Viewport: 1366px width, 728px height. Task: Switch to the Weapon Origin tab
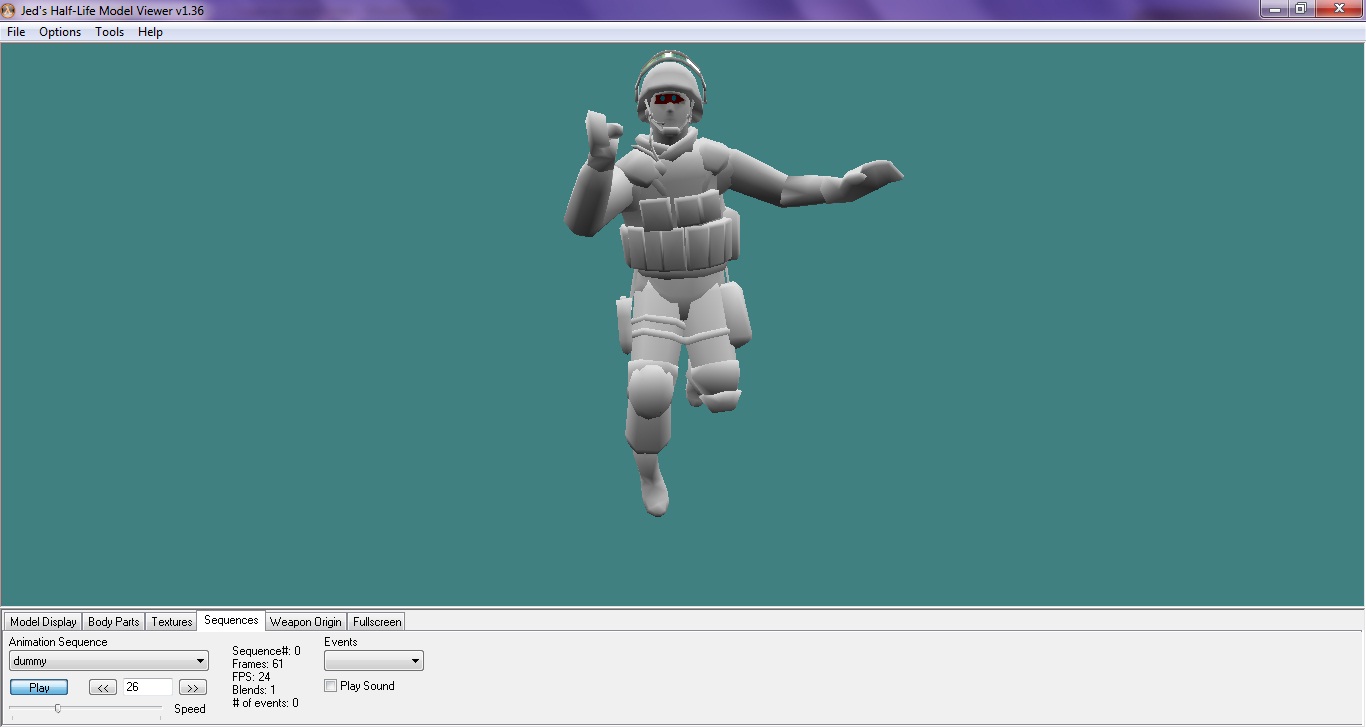306,622
